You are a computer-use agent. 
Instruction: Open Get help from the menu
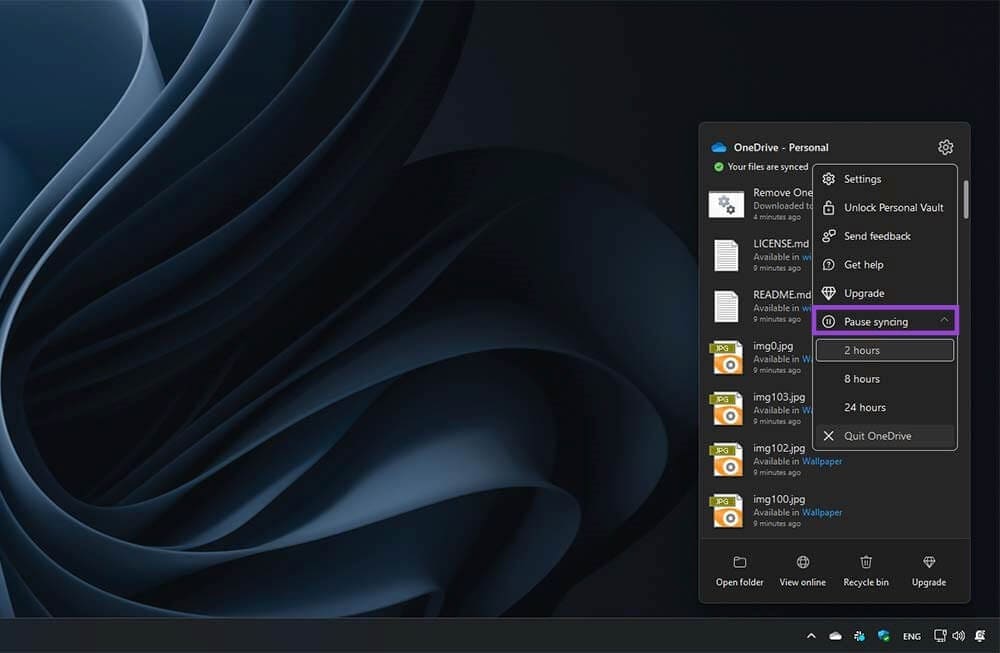click(885, 265)
